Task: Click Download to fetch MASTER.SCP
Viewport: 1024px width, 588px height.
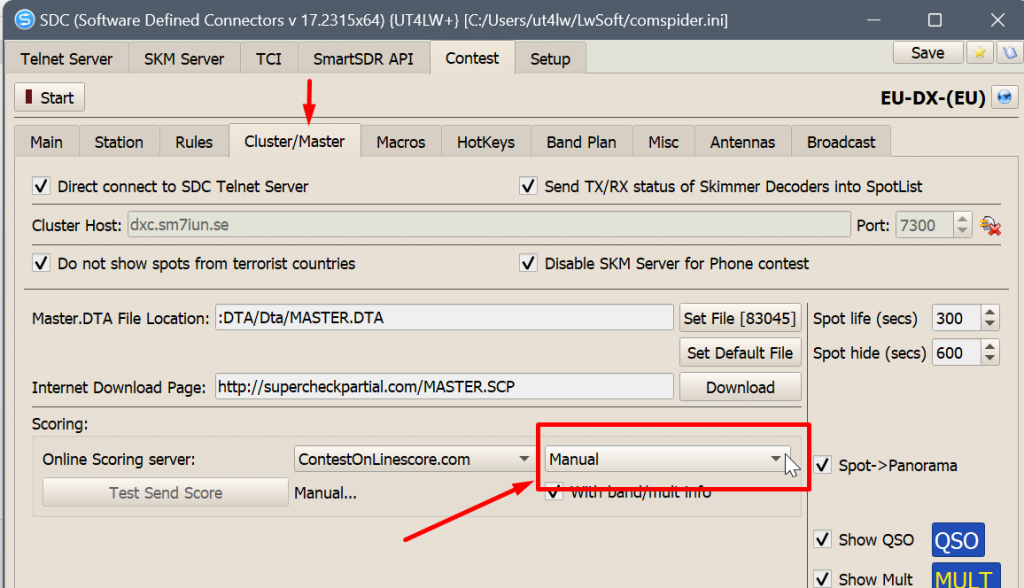Action: pyautogui.click(x=740, y=387)
